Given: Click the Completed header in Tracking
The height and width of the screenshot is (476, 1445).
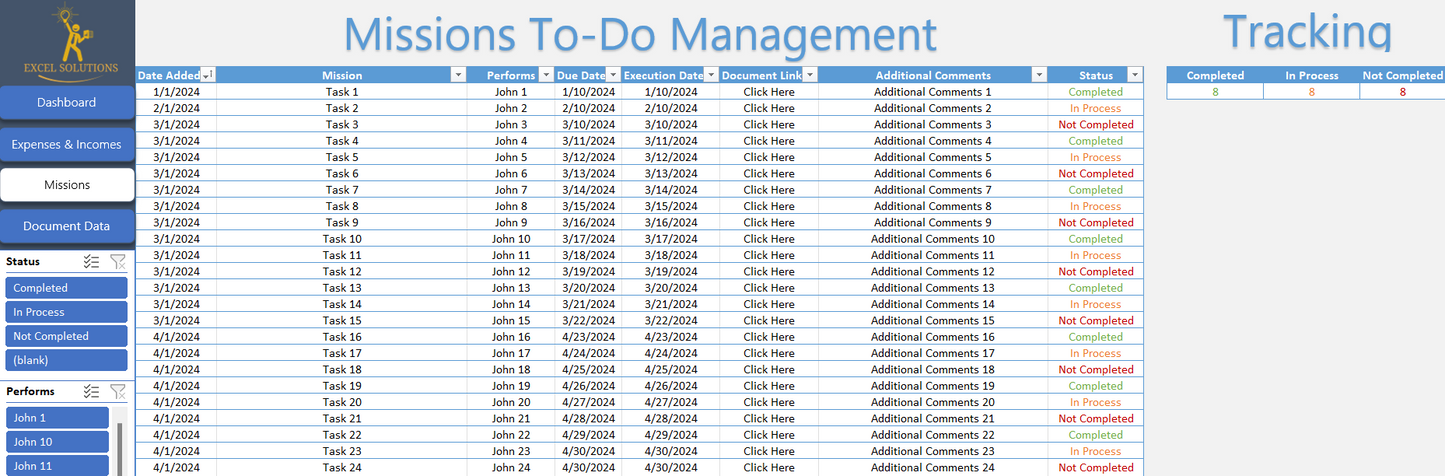Looking at the screenshot, I should pos(1215,75).
